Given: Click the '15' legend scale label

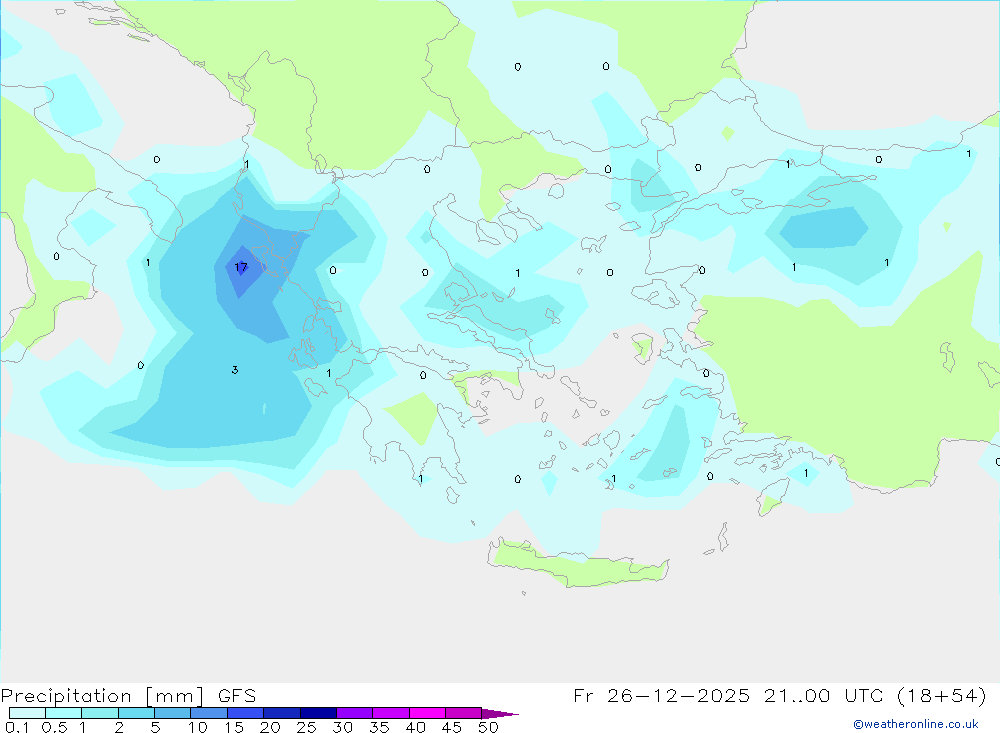Looking at the screenshot, I should coord(234,727).
